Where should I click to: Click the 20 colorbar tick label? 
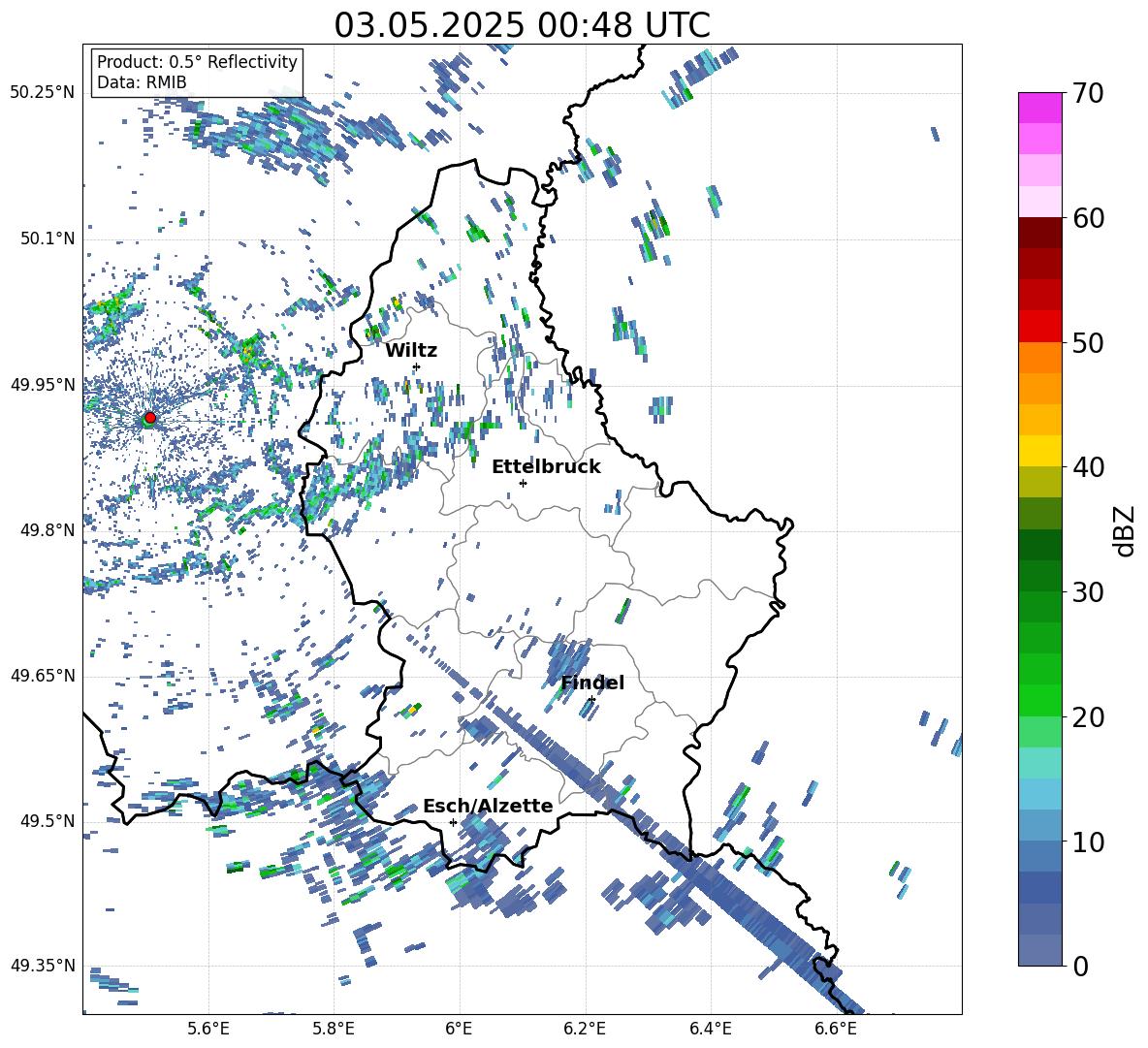point(1088,717)
